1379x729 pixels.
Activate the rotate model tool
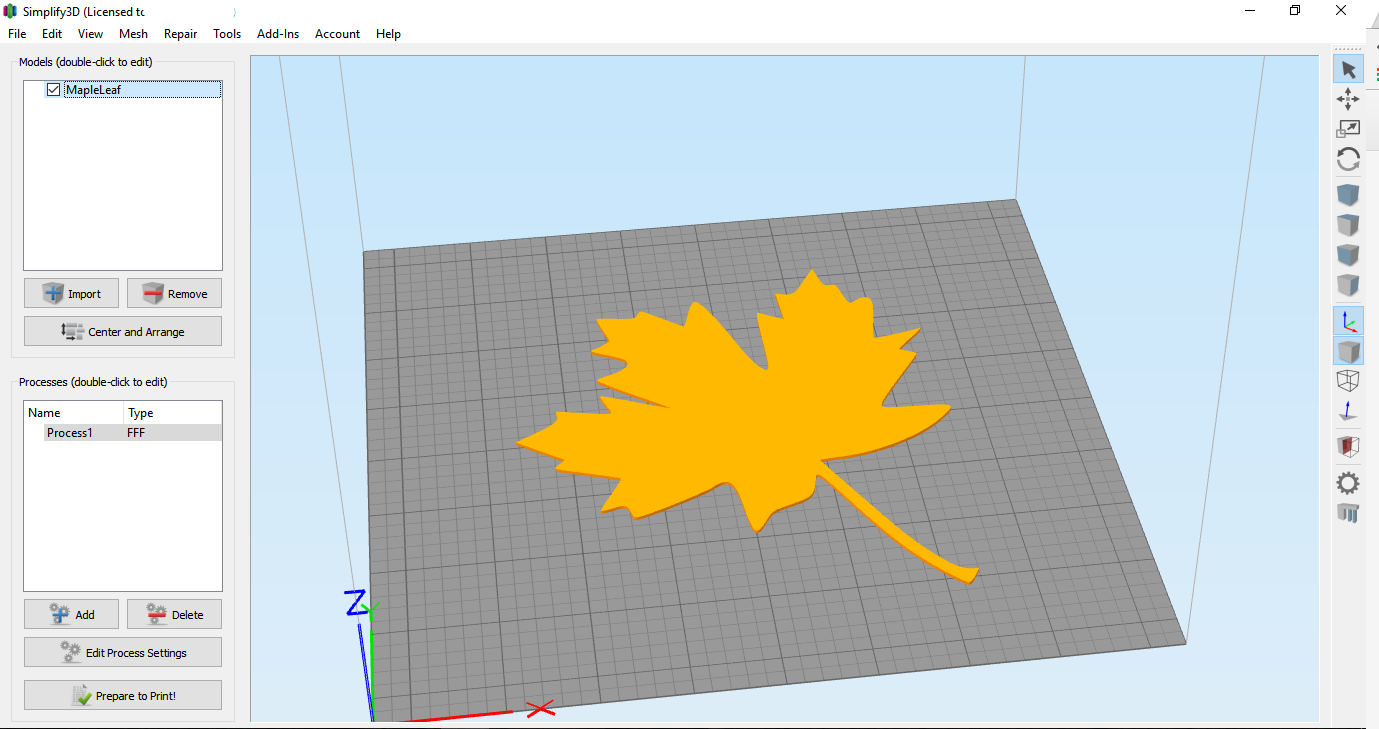[x=1348, y=159]
